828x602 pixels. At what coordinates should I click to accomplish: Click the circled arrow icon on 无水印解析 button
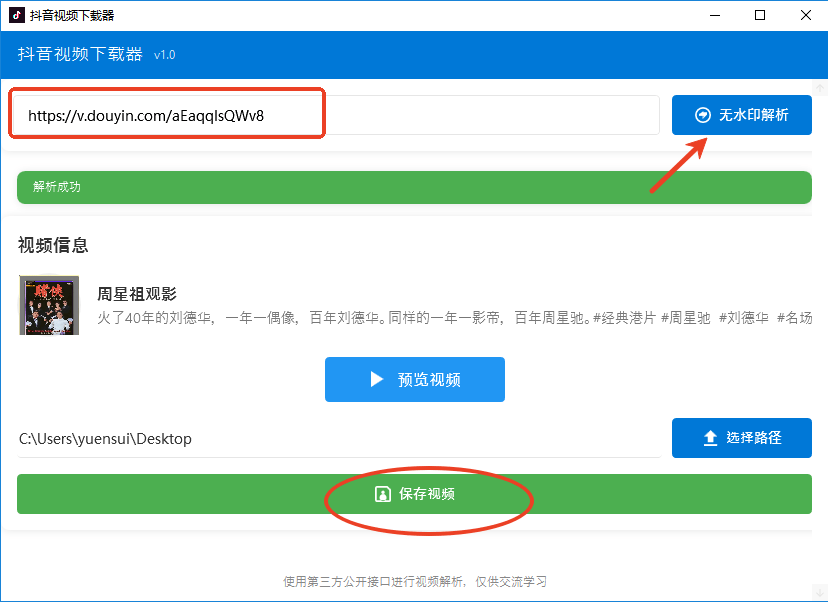point(702,114)
